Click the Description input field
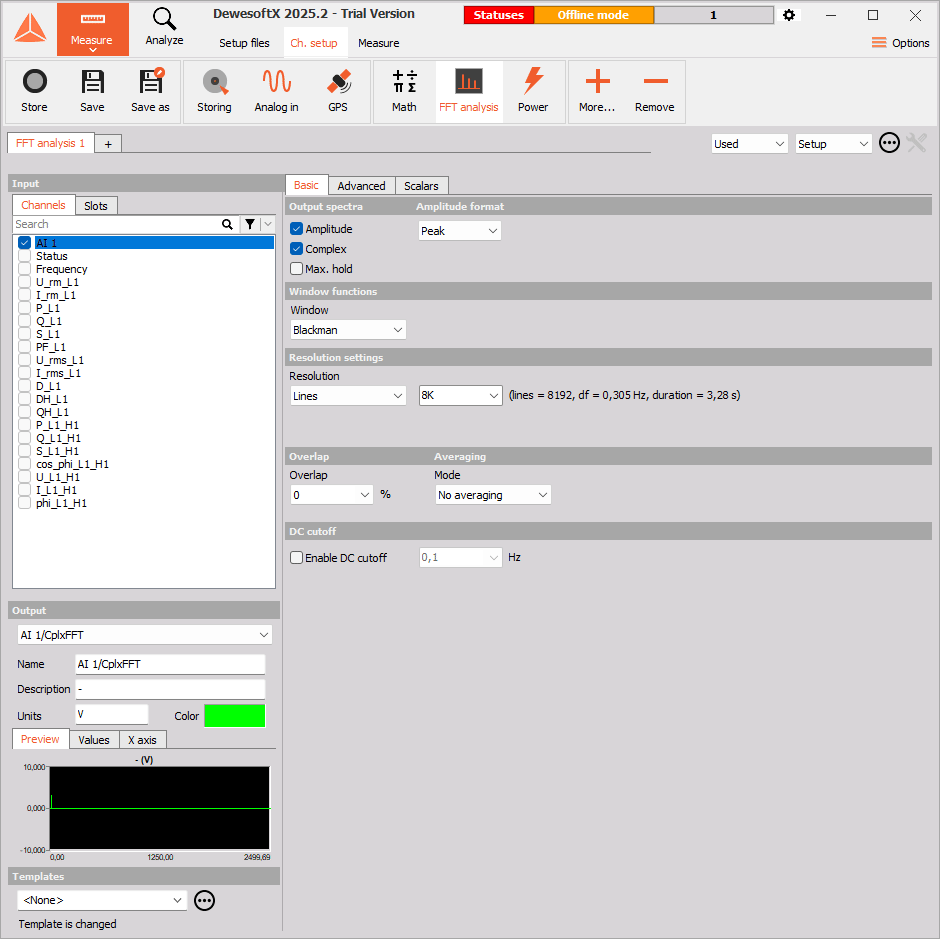Viewport: 940px width, 939px height. 170,690
